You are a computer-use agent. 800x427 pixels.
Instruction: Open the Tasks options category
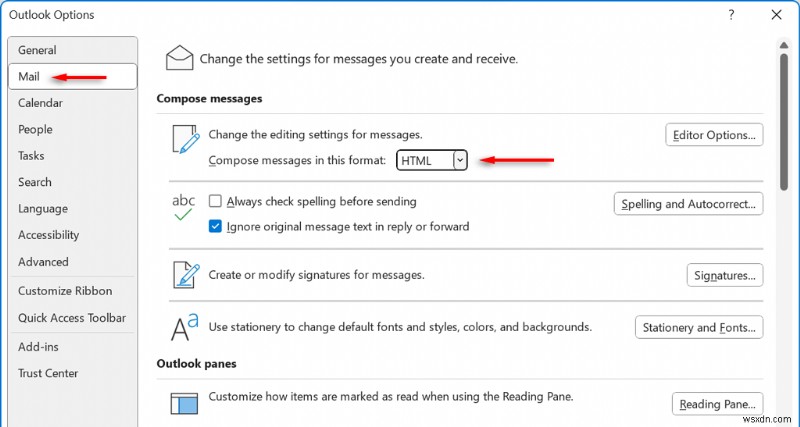tap(72, 156)
